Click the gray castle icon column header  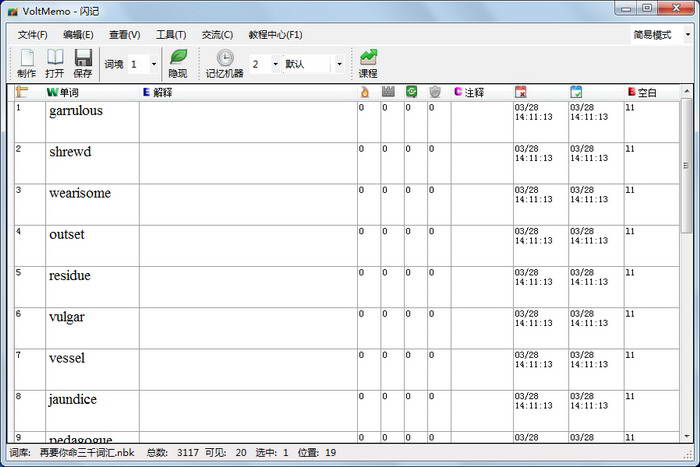(x=388, y=92)
